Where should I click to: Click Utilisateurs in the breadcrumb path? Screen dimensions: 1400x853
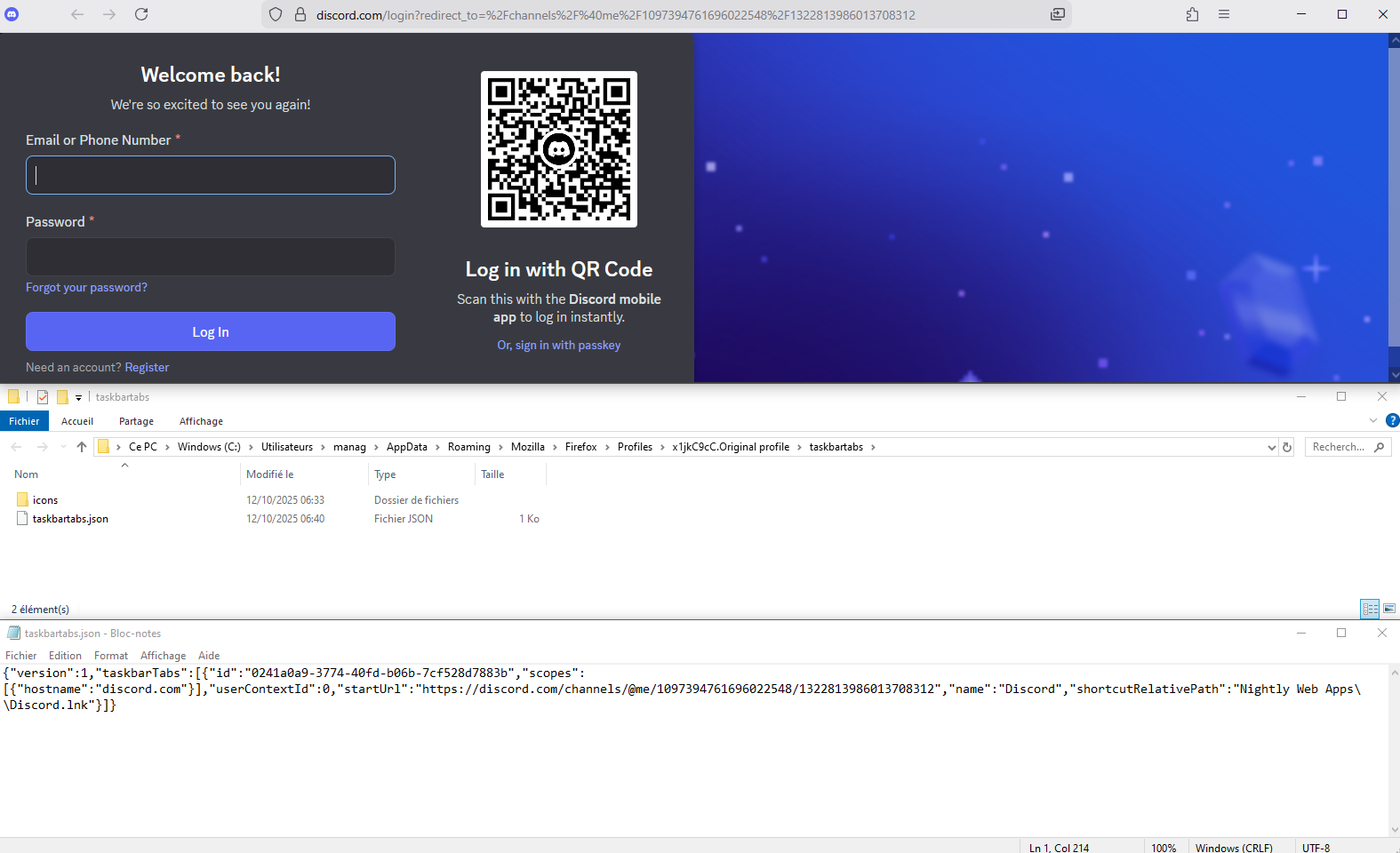(287, 447)
